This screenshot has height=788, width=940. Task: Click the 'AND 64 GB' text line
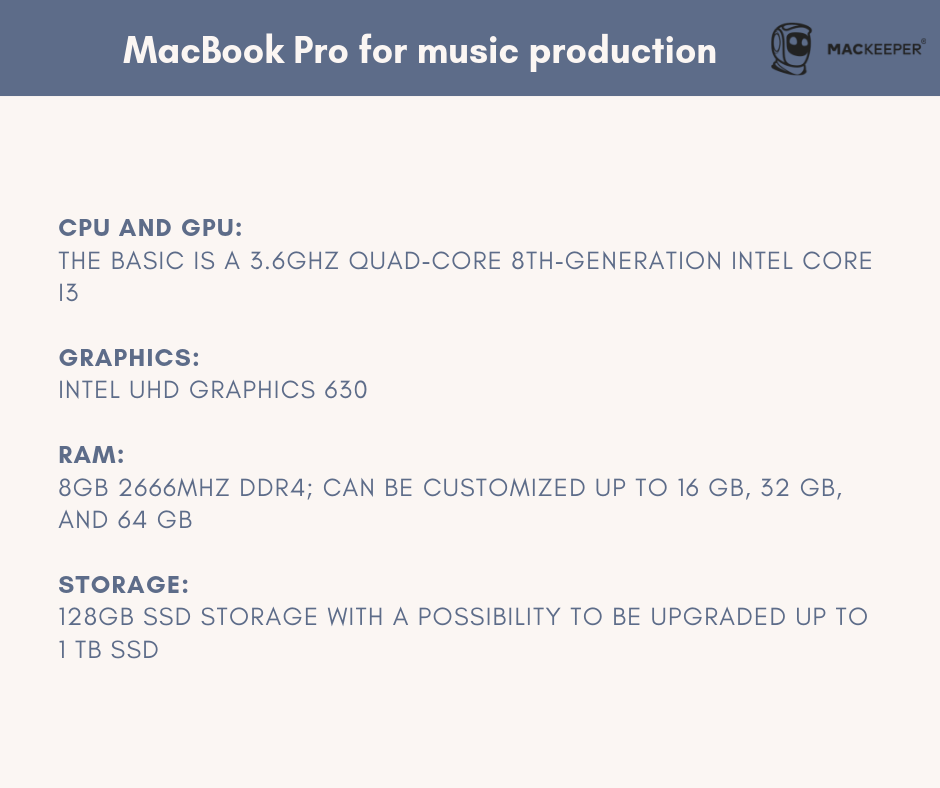[x=125, y=520]
